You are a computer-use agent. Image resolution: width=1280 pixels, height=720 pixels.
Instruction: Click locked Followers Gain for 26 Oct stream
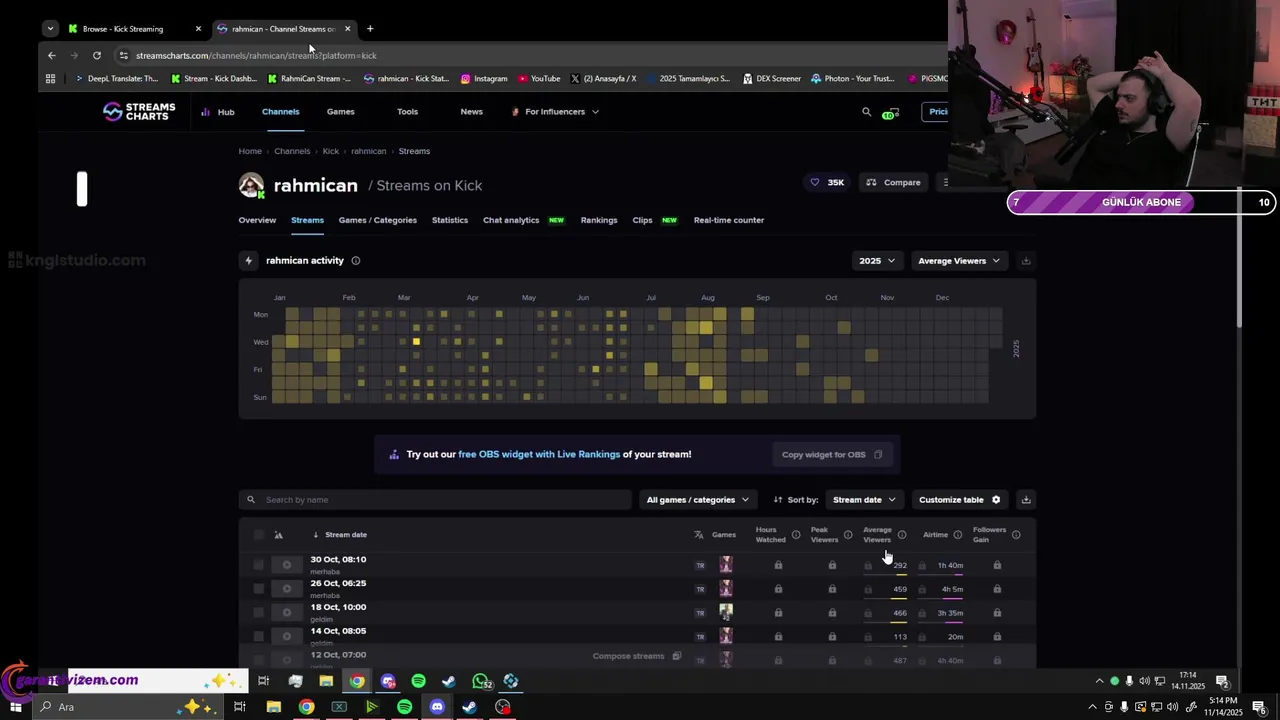[x=997, y=589]
